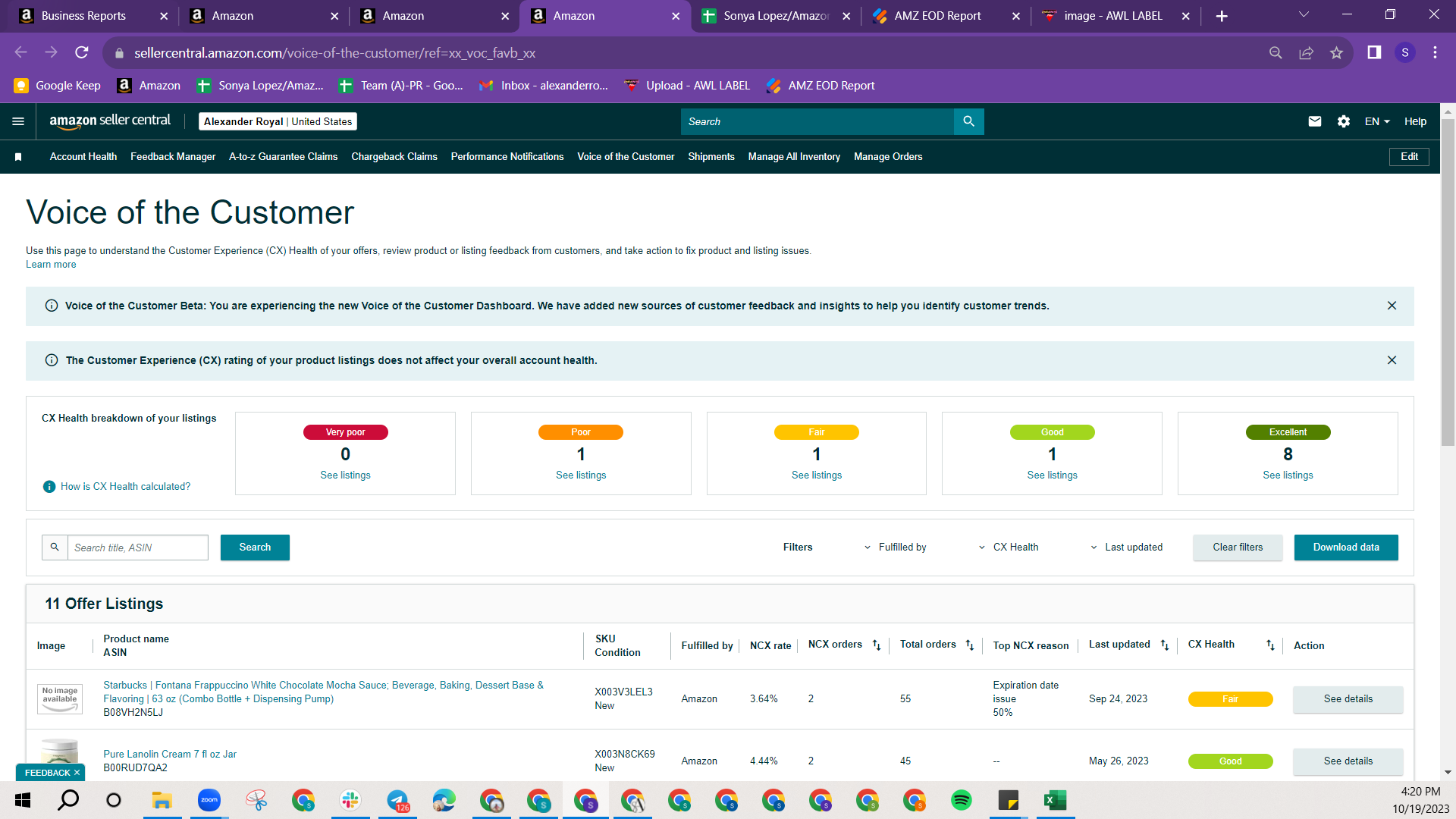Switch to the image - AWL LABEL tab
The width and height of the screenshot is (1456, 819).
1116,16
